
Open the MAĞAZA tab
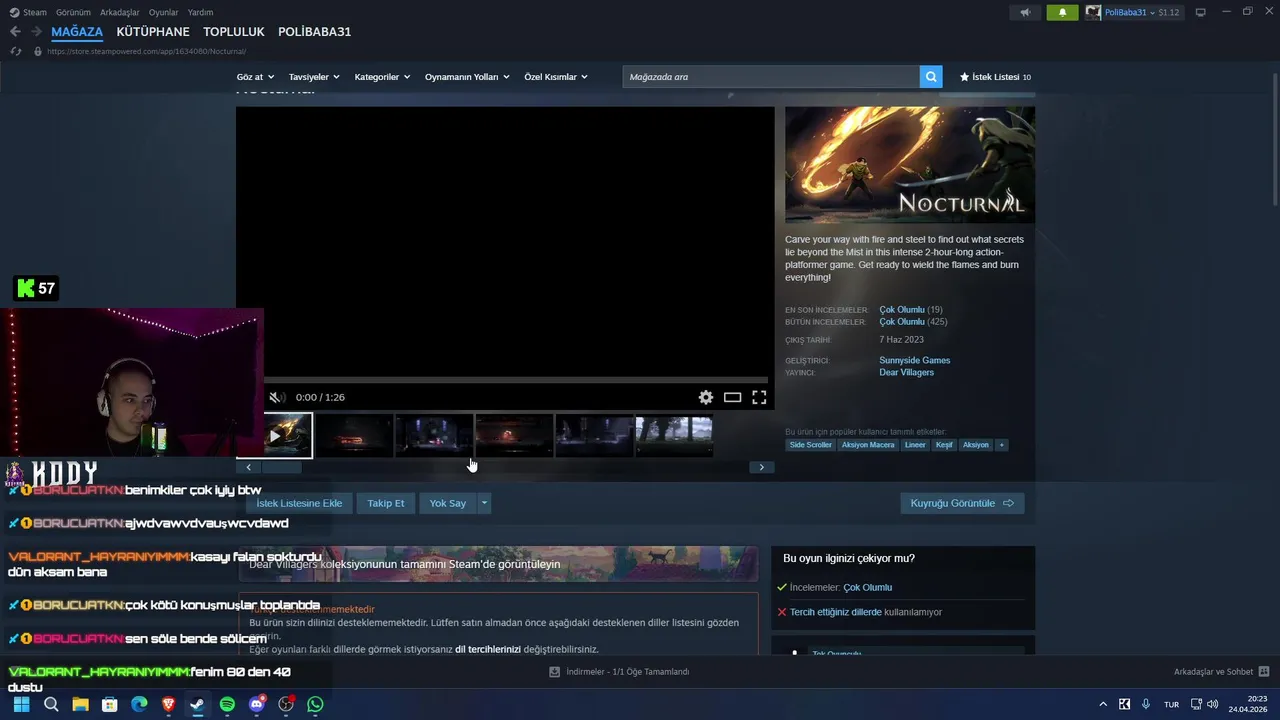click(77, 32)
